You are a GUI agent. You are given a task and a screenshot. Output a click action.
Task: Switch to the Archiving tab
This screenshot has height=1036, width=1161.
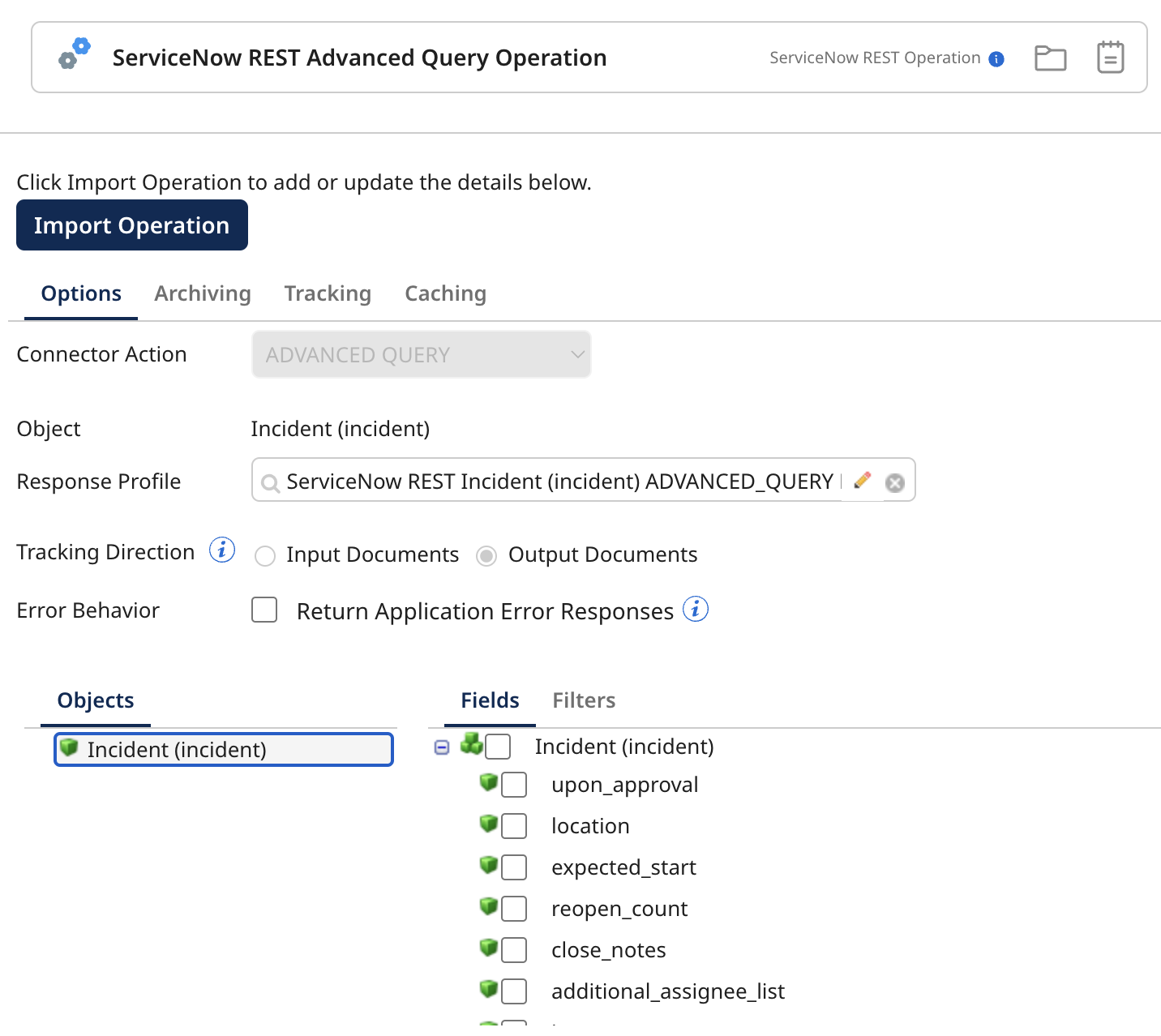pyautogui.click(x=202, y=293)
